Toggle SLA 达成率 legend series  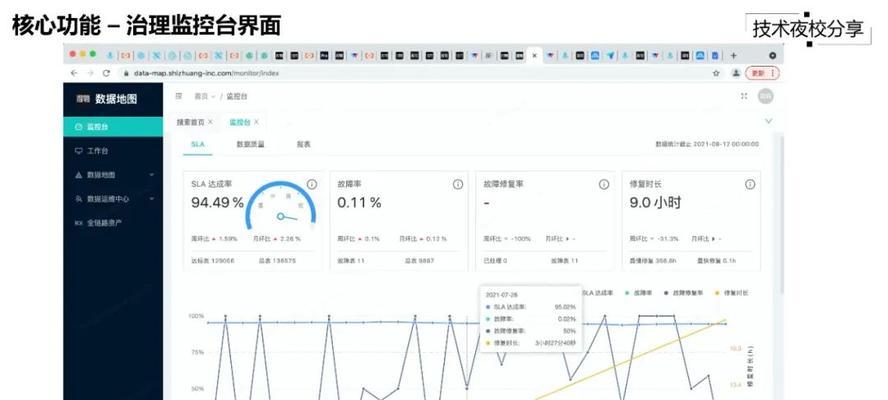tap(597, 293)
